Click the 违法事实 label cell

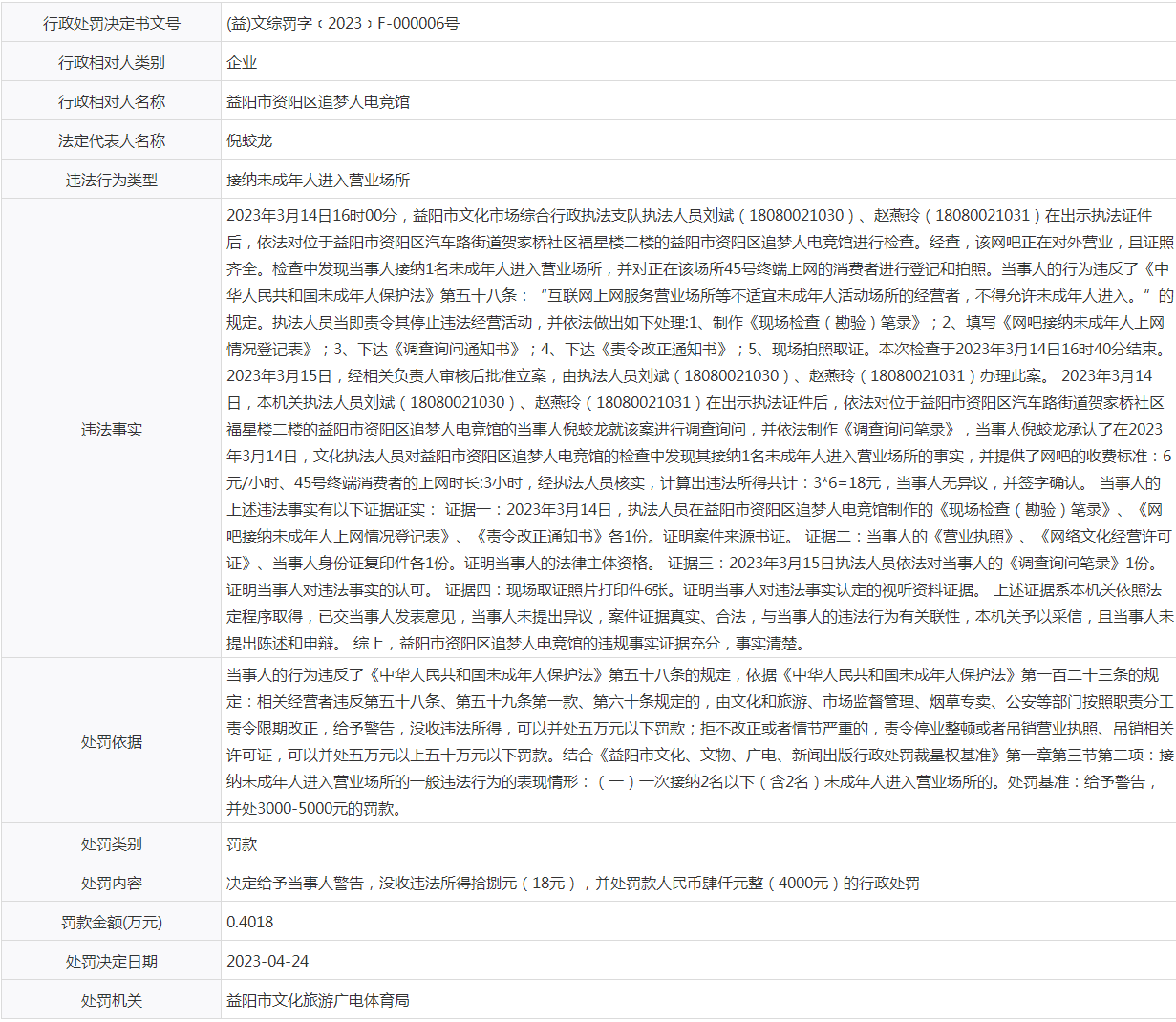pos(111,429)
